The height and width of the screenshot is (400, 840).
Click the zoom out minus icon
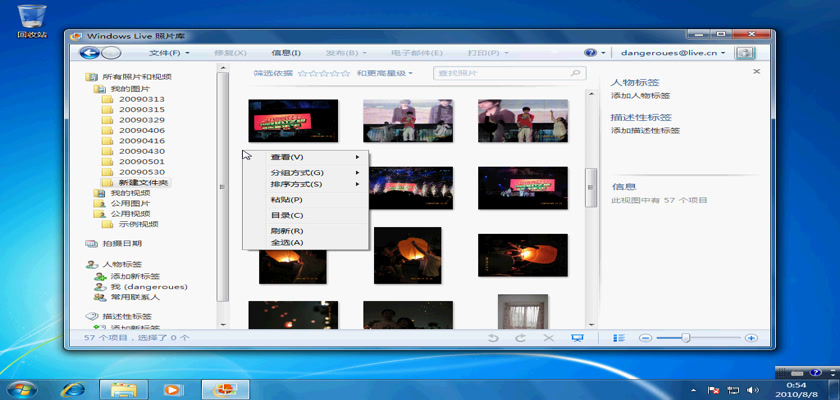click(646, 338)
